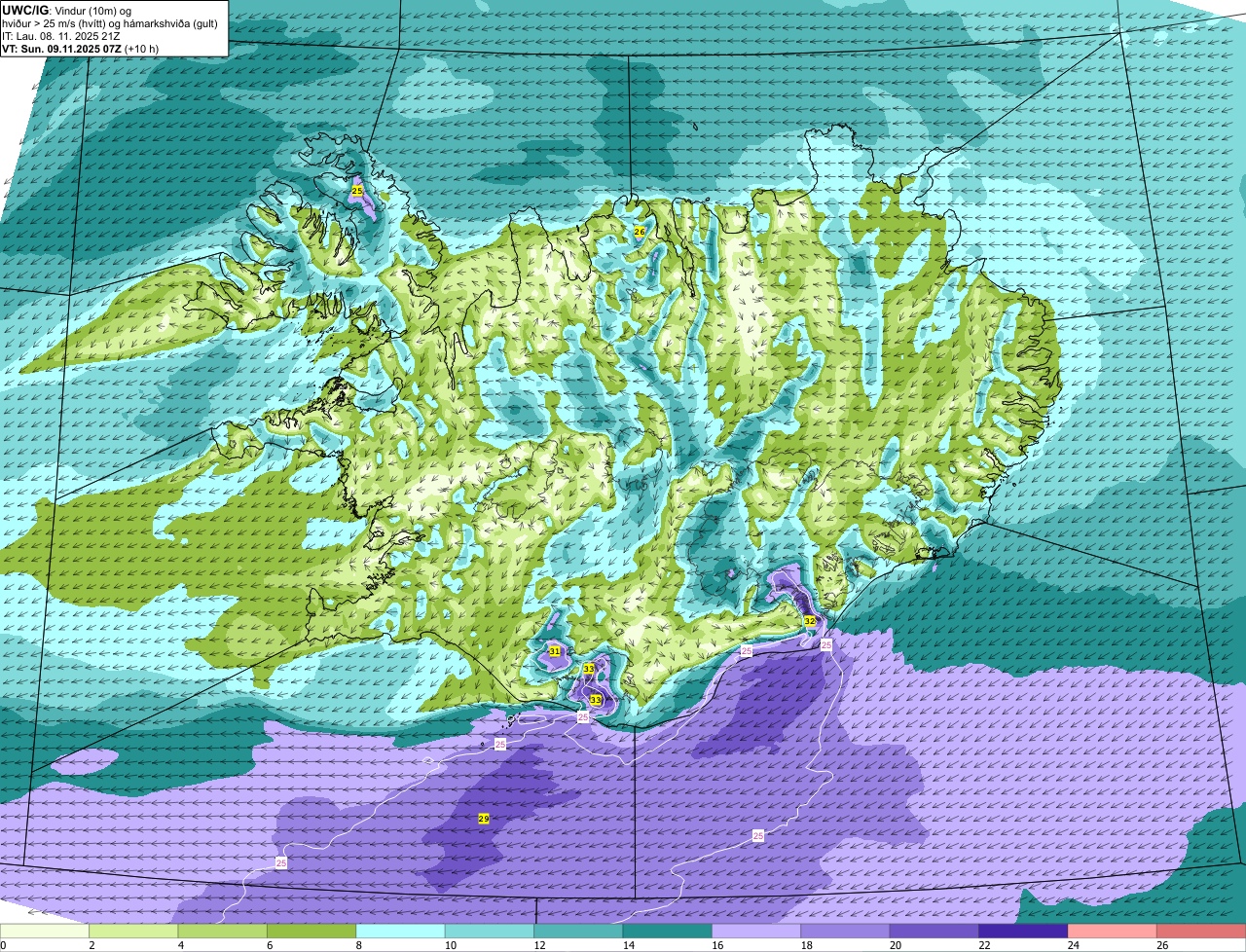Click the 16–18 m/s lavender legend swatch
1246x952 pixels.
(x=756, y=931)
